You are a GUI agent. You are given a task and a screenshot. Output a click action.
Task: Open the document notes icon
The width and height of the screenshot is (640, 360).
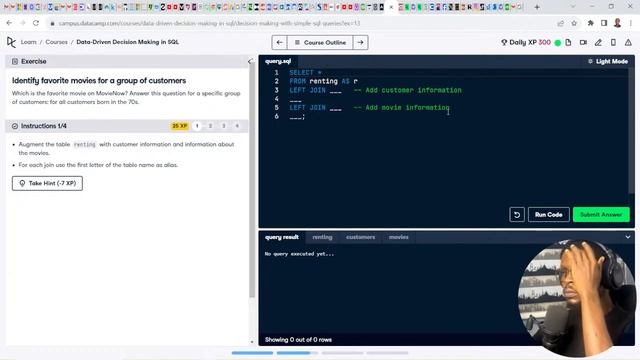(x=568, y=42)
